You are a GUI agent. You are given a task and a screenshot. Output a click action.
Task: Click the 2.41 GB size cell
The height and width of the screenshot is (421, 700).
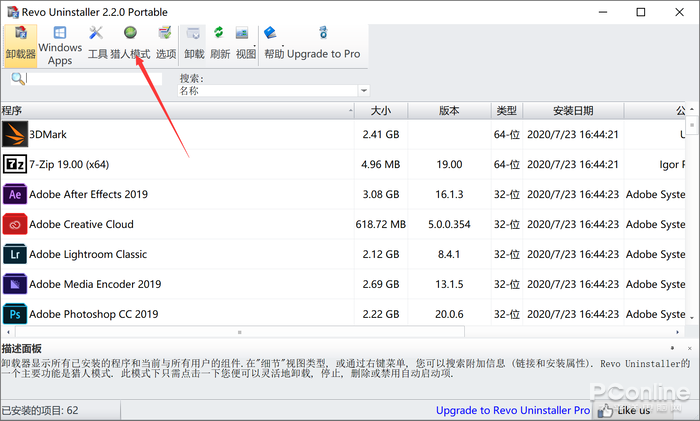(x=381, y=134)
